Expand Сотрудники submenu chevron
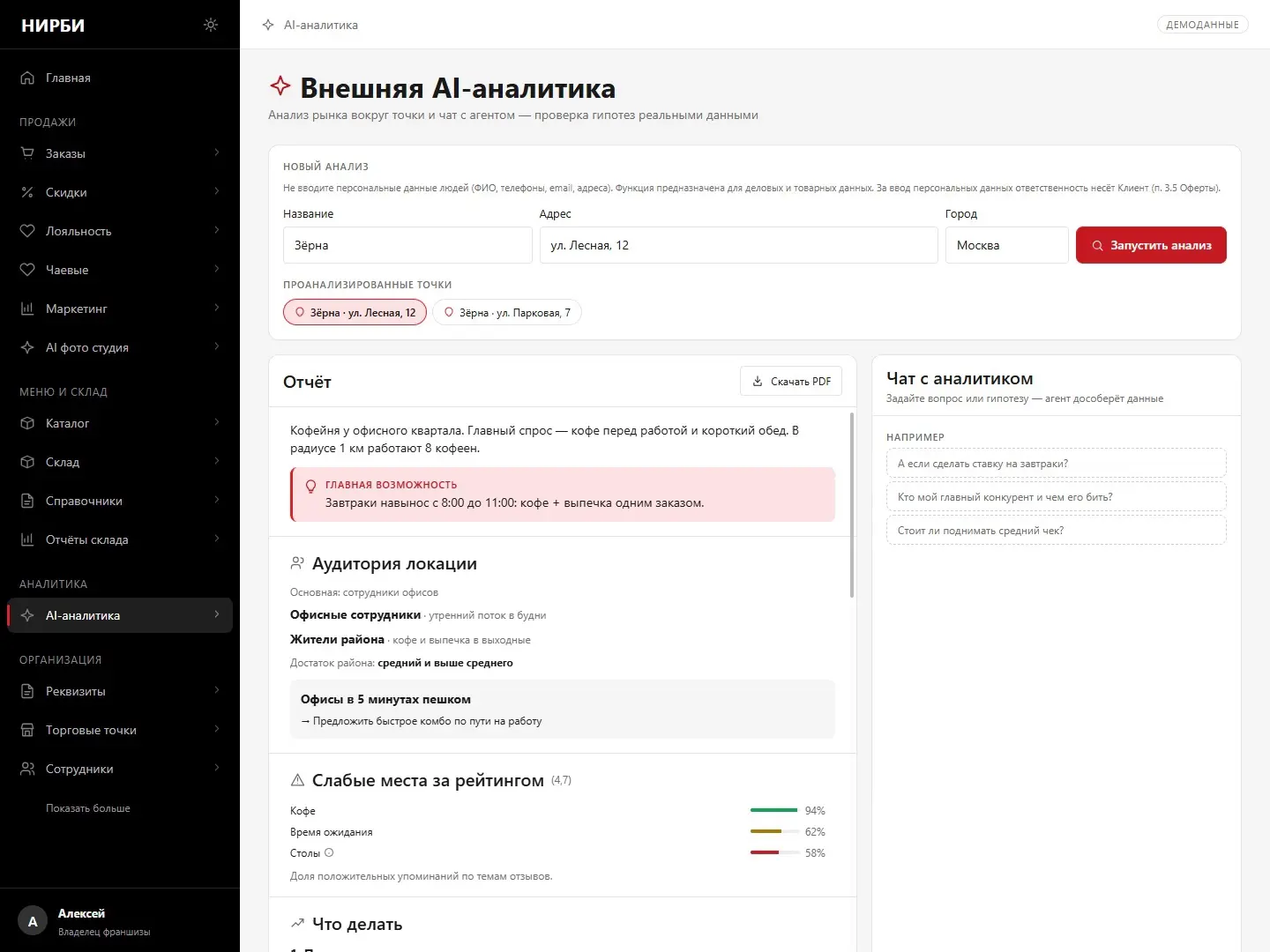1270x952 pixels. click(217, 769)
